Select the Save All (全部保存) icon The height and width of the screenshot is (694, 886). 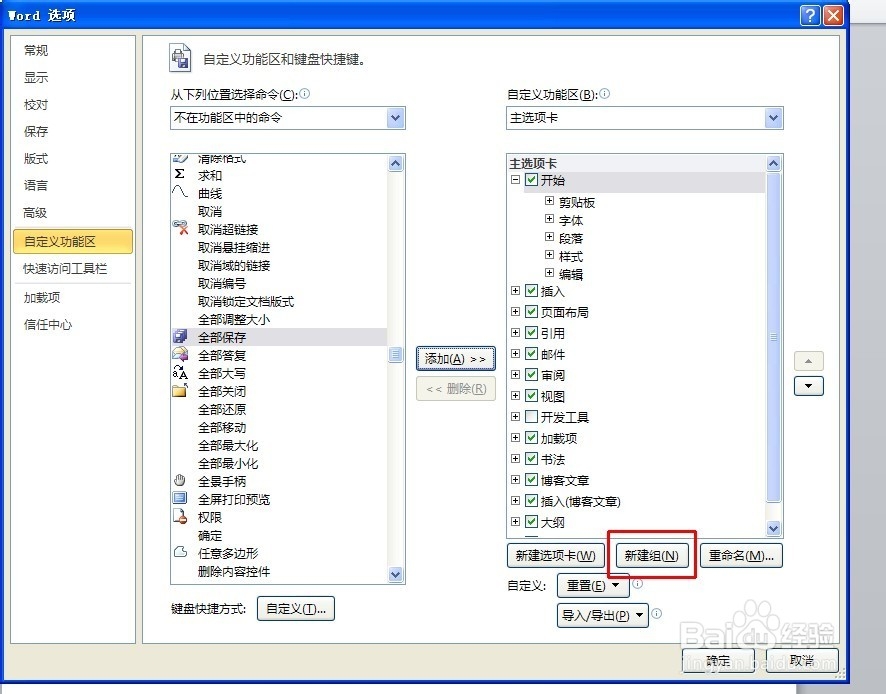click(180, 336)
